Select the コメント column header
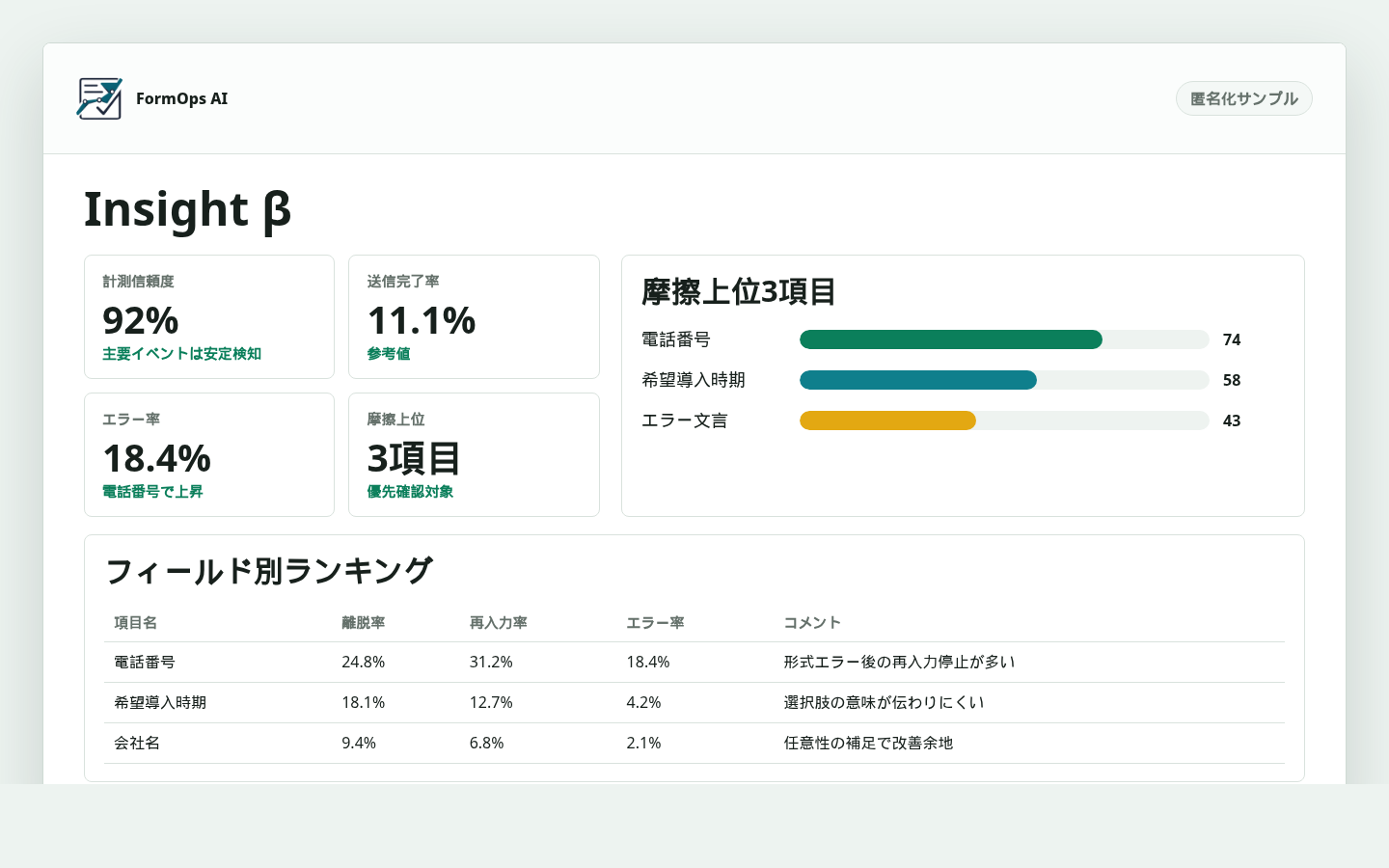The width and height of the screenshot is (1389, 868). [x=811, y=623]
